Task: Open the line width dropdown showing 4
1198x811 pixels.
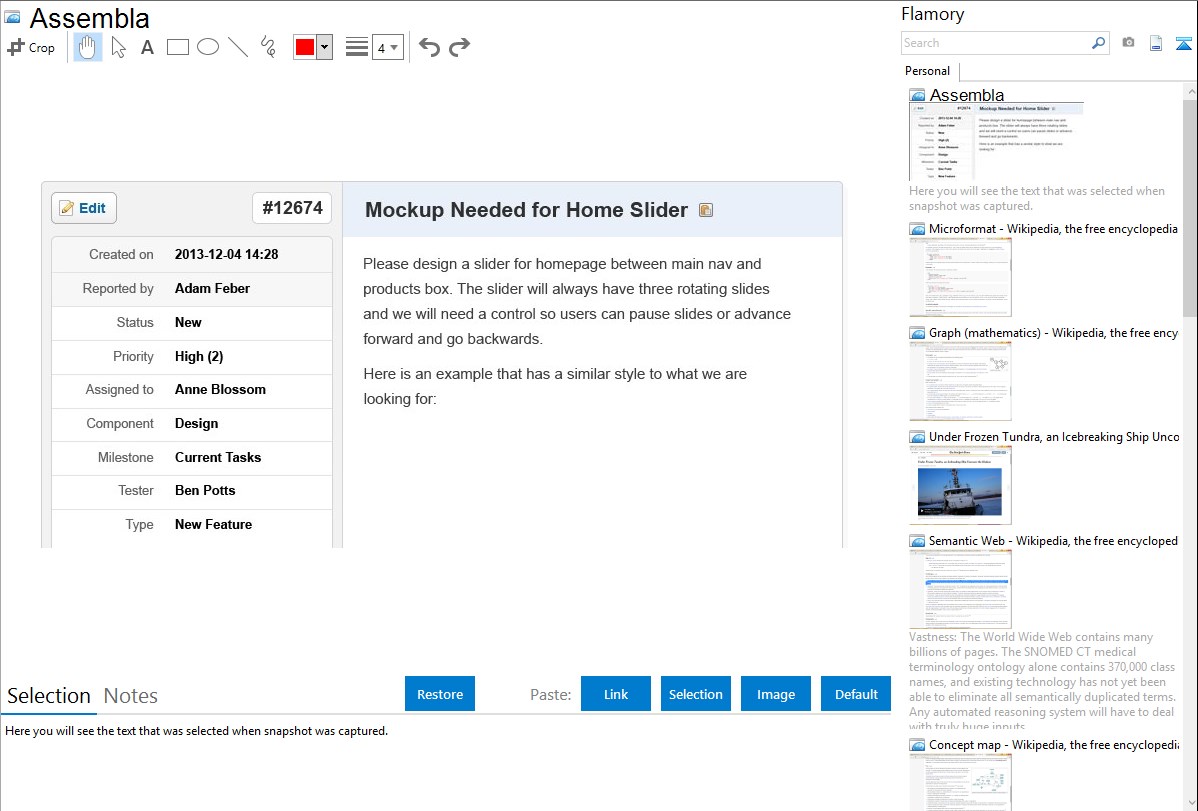Action: [387, 47]
